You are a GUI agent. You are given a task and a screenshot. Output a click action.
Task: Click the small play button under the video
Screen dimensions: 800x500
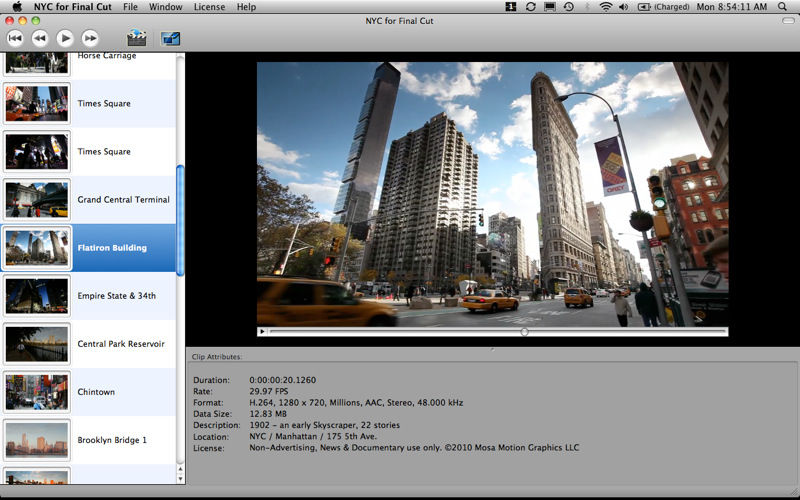(x=262, y=332)
